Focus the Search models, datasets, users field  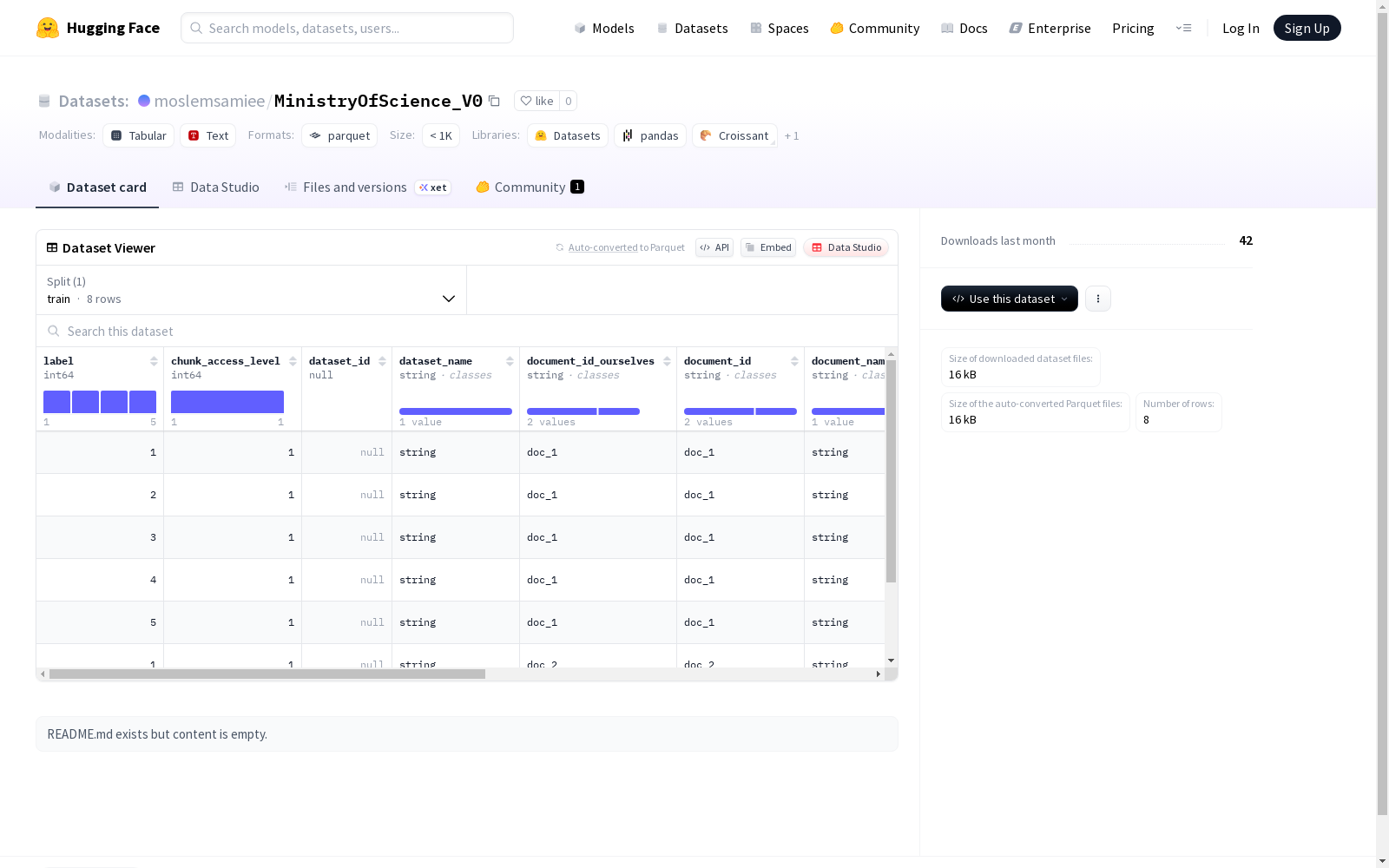[x=347, y=28]
